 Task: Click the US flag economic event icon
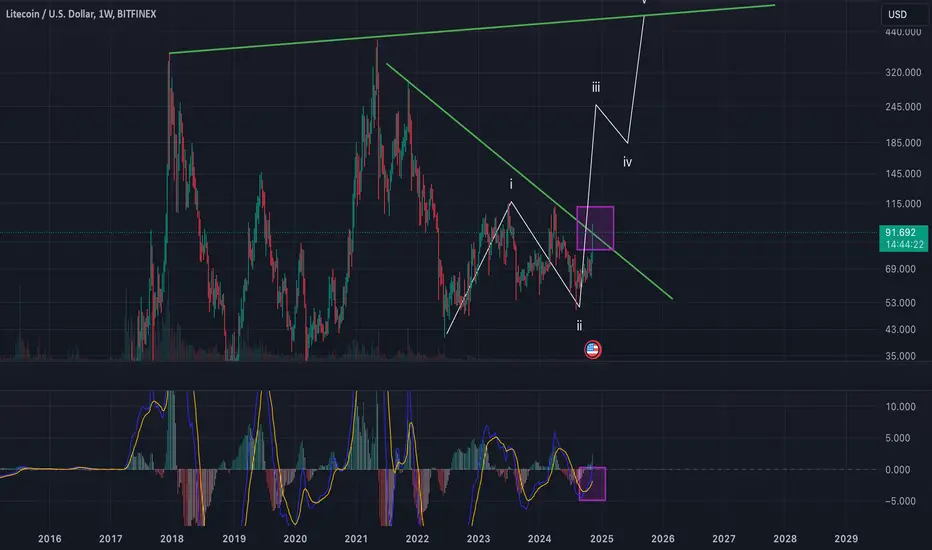(593, 350)
